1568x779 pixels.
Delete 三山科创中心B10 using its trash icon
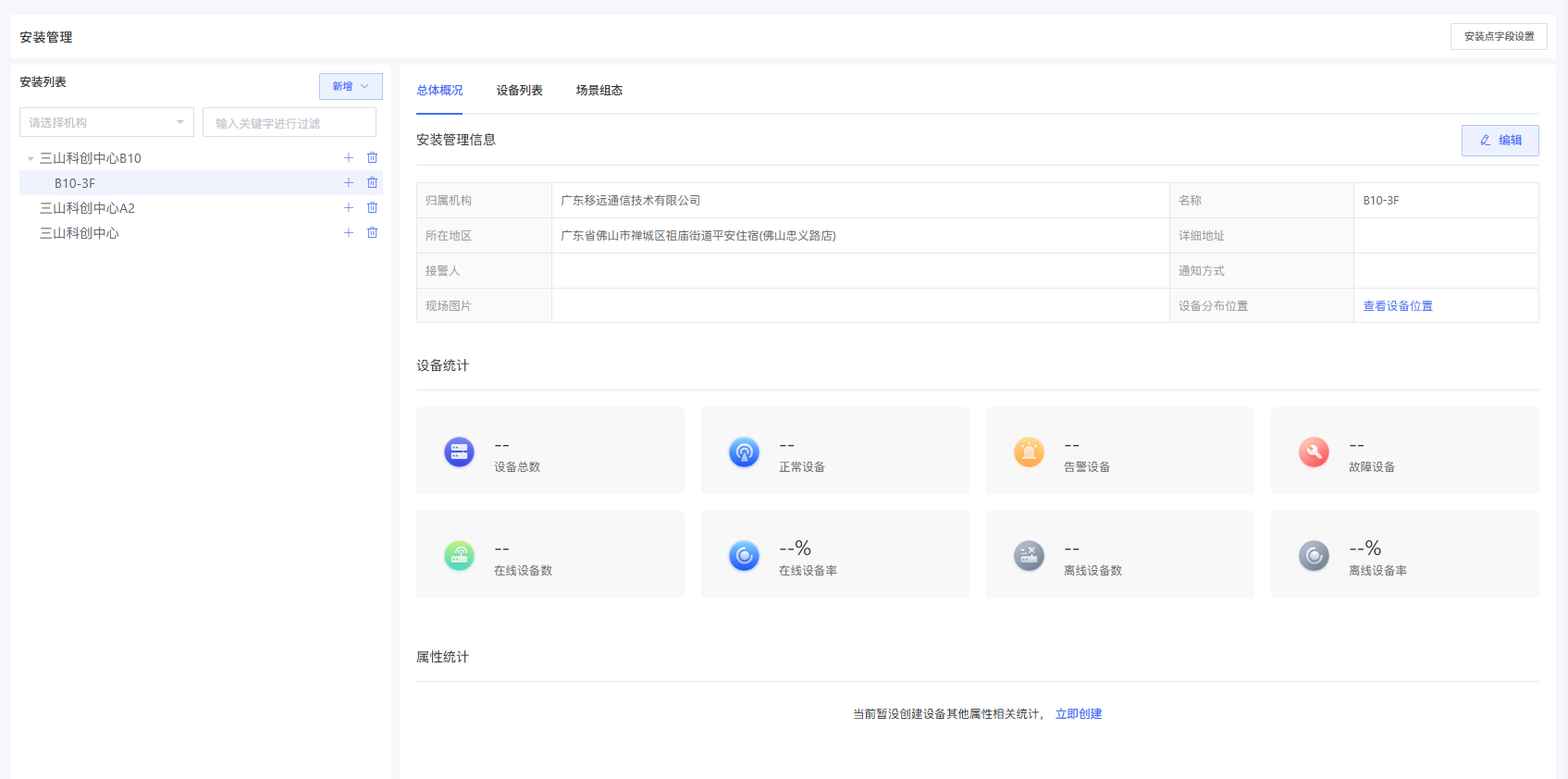[372, 158]
